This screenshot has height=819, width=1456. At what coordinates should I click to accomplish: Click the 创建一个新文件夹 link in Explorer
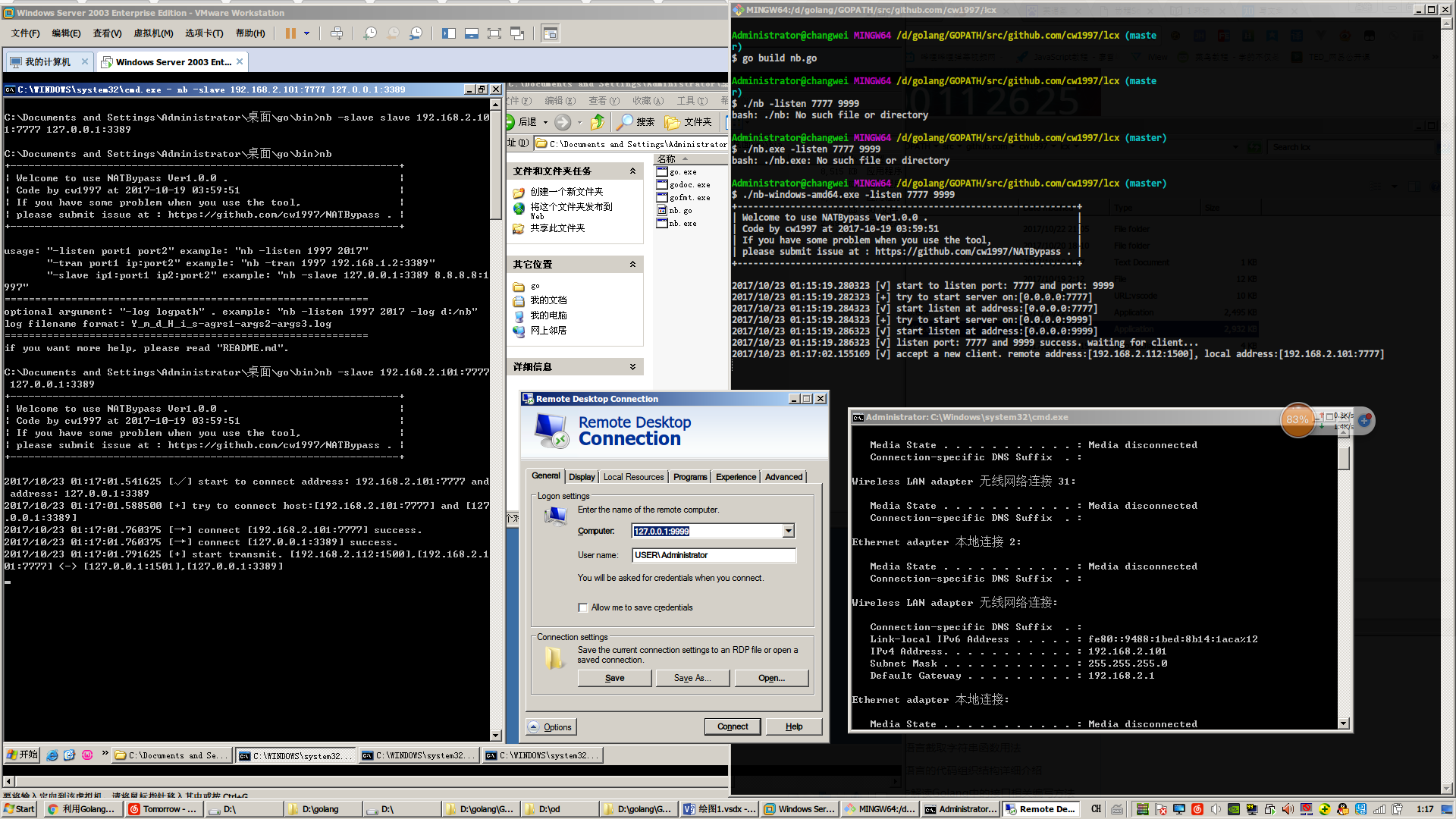[566, 192]
